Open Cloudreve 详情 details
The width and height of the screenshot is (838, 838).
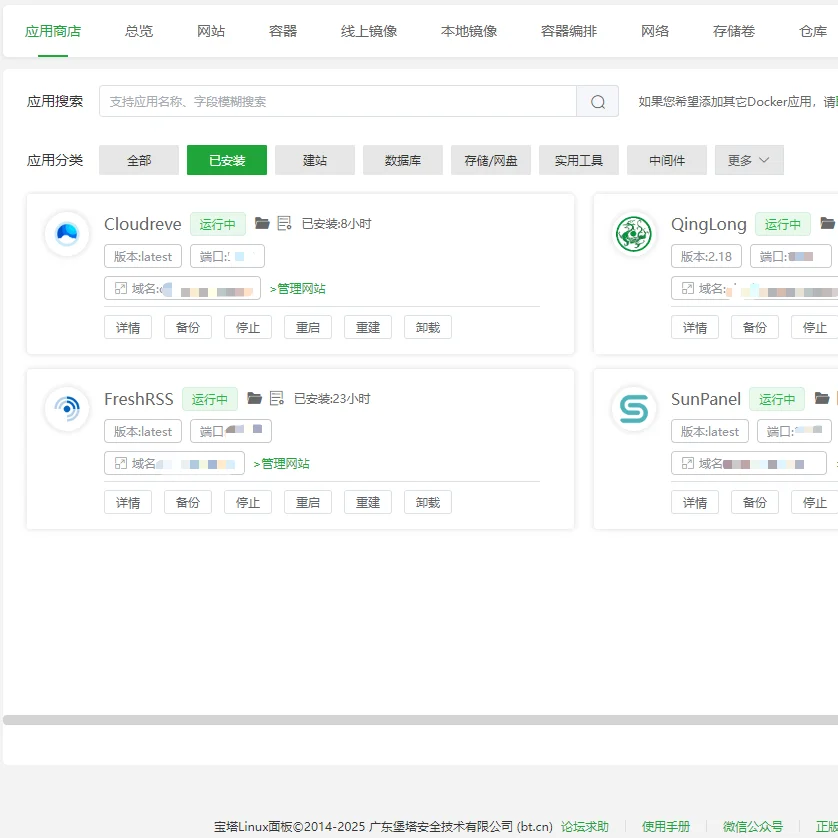tap(128, 327)
